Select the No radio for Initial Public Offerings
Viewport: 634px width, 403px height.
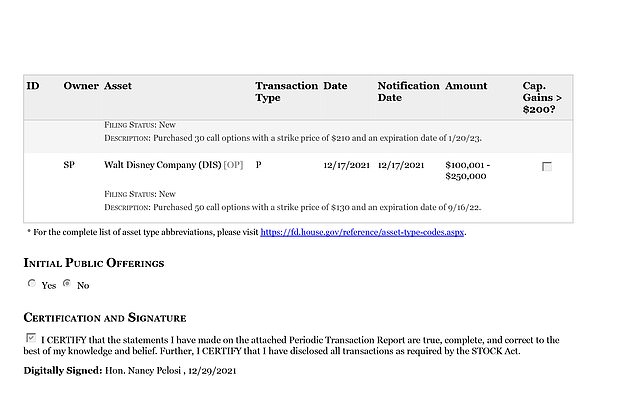pos(66,284)
